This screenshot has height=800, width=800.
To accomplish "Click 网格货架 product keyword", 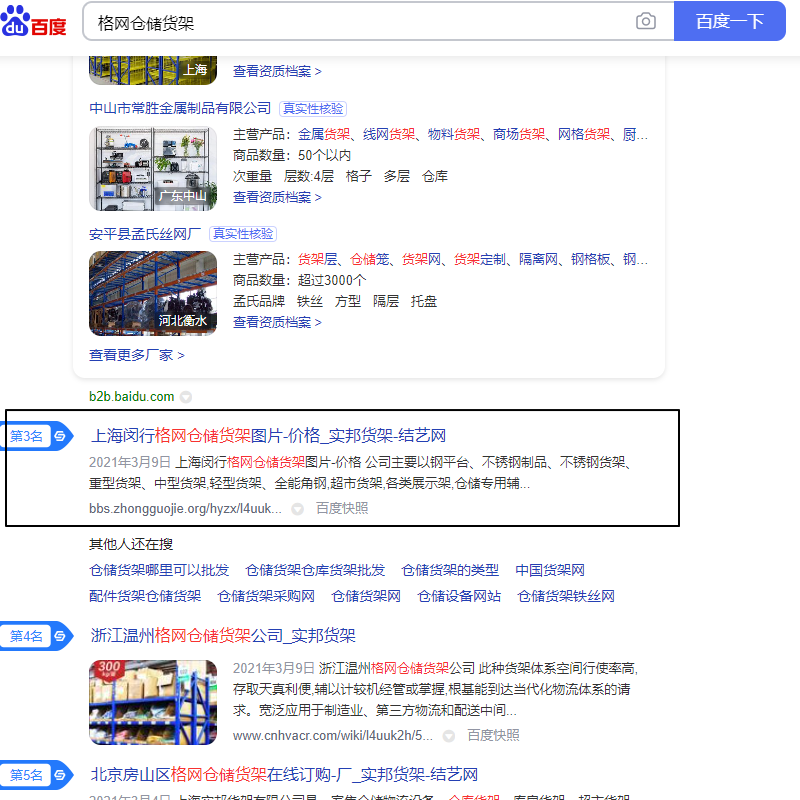I will point(584,134).
